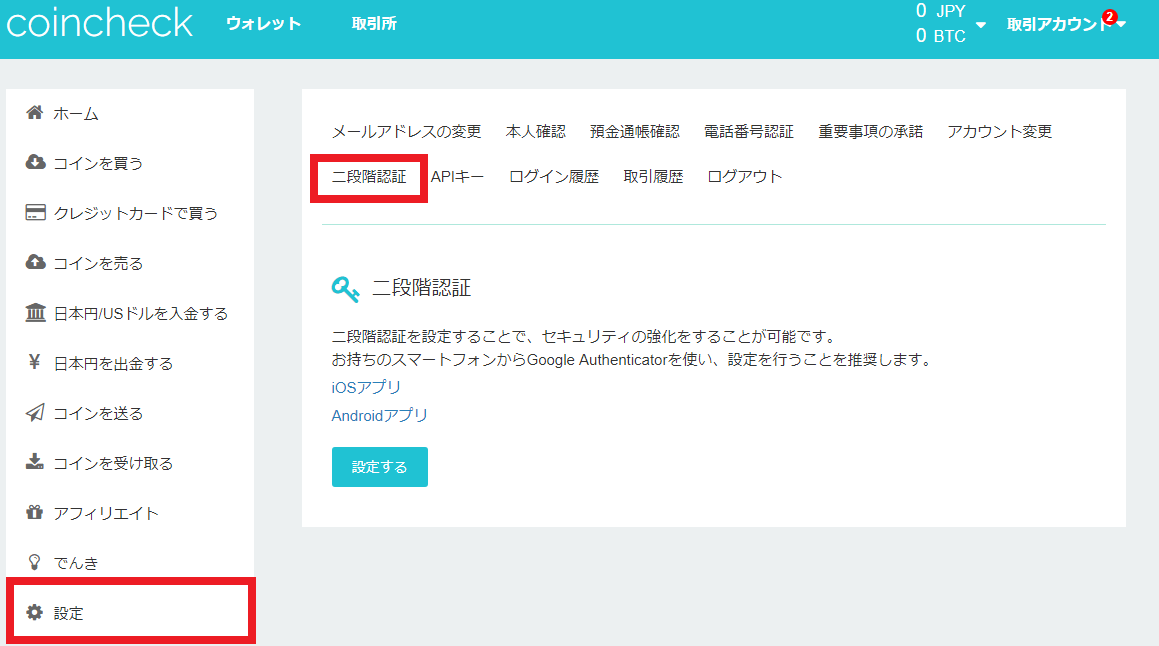Open 設定 in the sidebar
The width and height of the screenshot is (1159, 646).
coord(68,613)
